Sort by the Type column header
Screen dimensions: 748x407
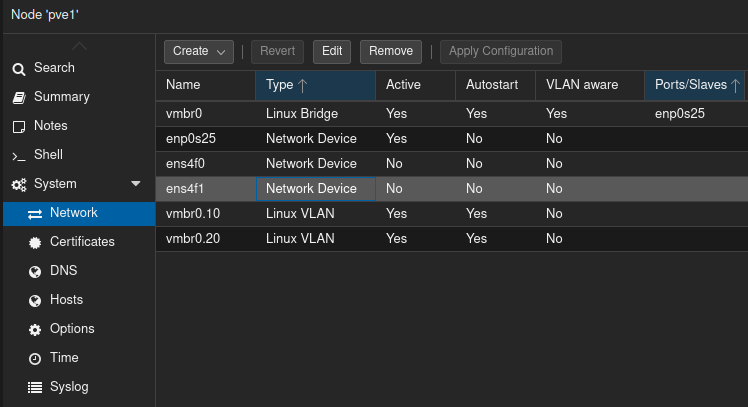point(315,85)
